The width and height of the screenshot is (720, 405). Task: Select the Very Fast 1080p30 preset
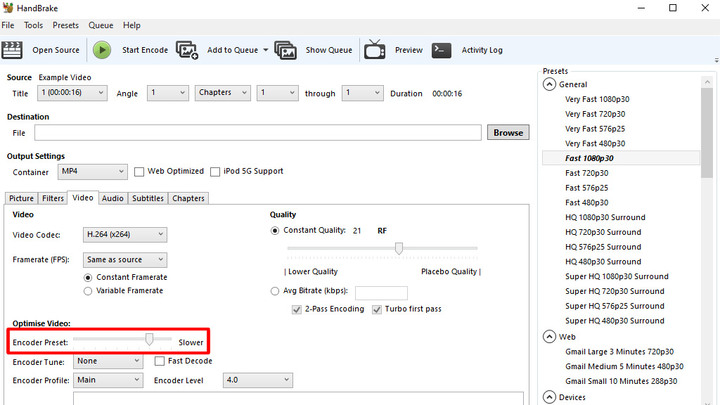(597, 99)
